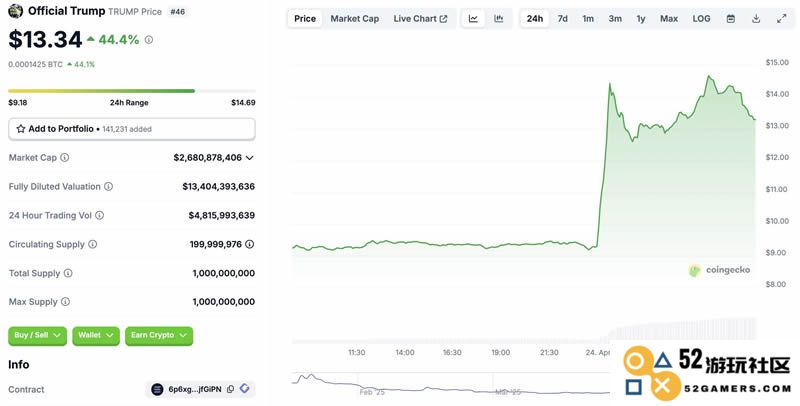The image size is (800, 406).
Task: Click the lower mini range navigator chart
Action: [451, 385]
